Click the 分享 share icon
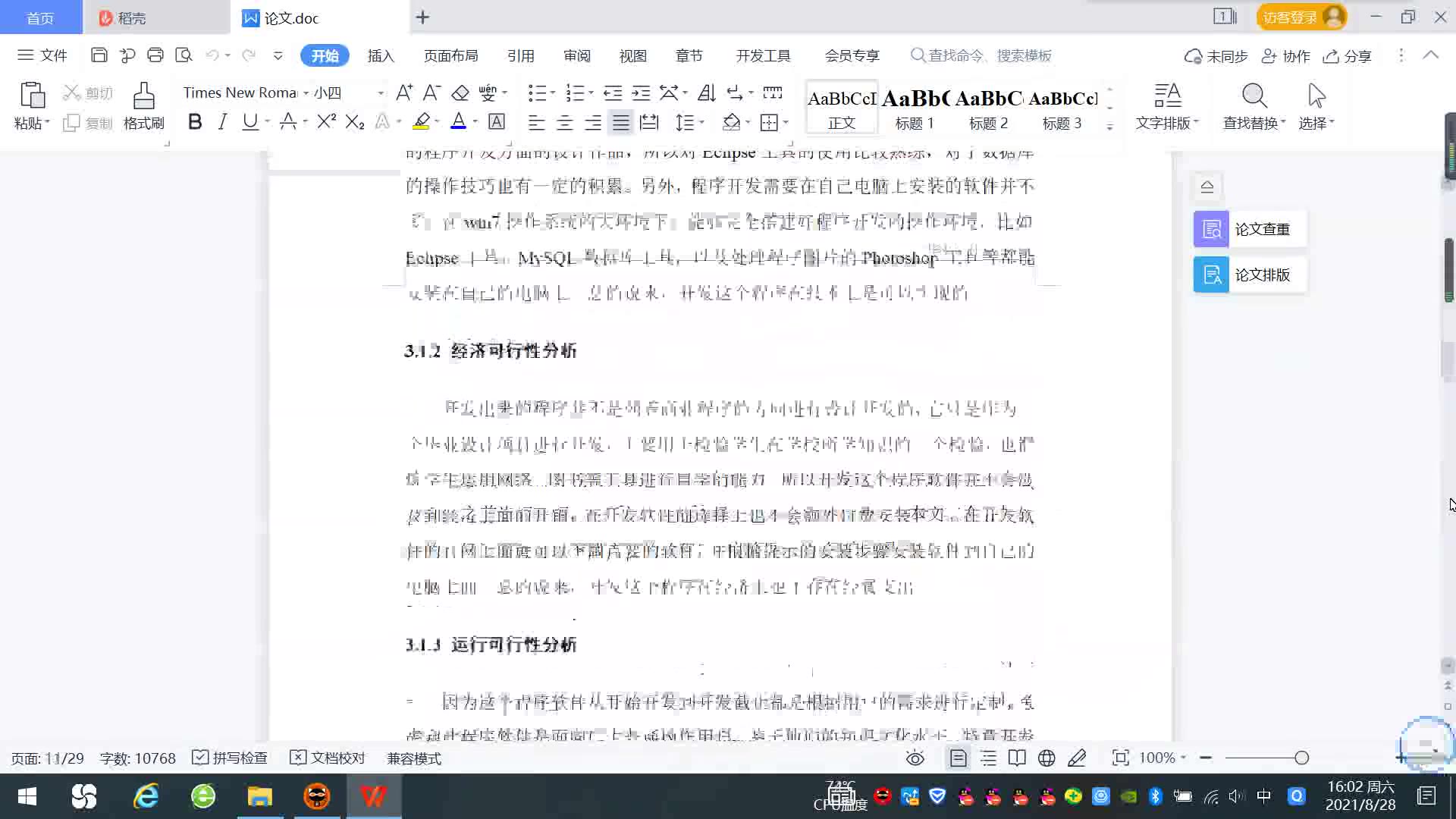 pos(1348,56)
